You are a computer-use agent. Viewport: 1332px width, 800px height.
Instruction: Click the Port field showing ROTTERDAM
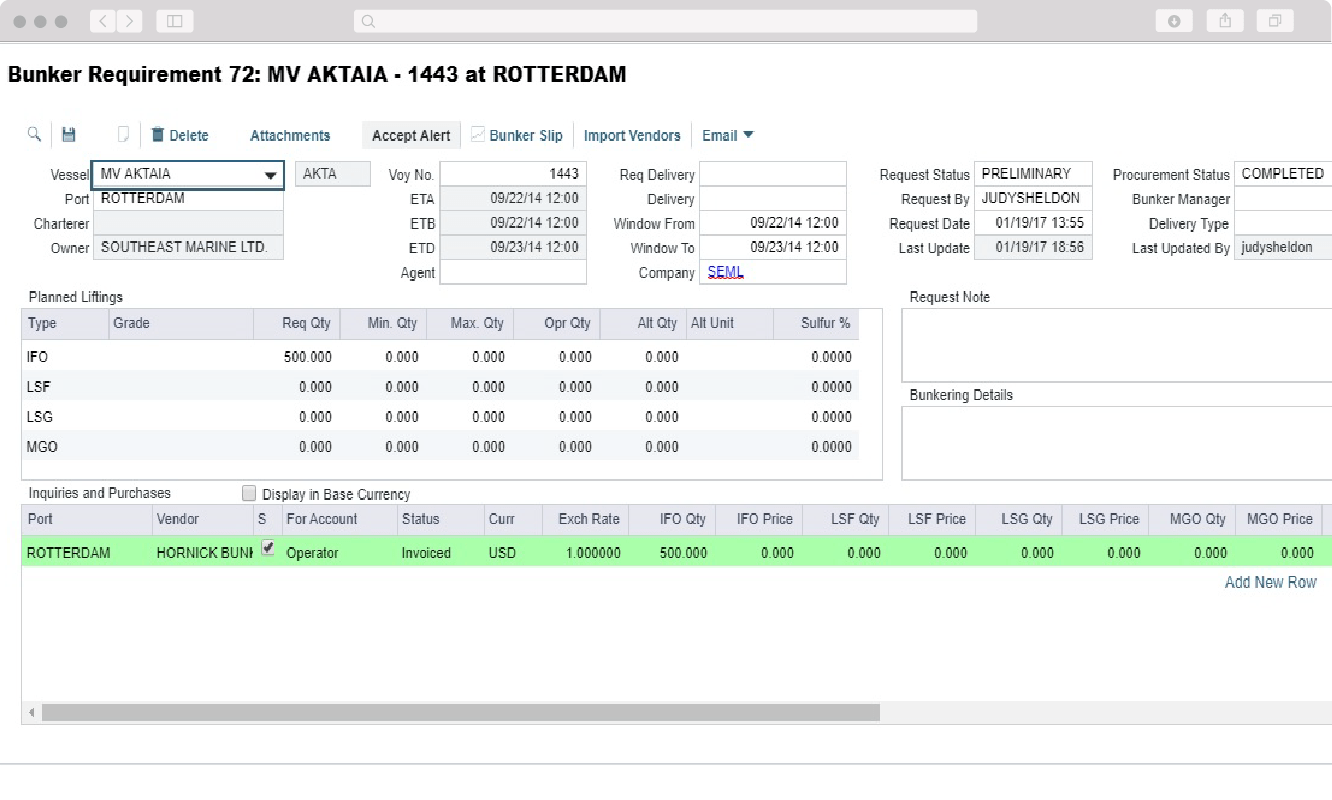tap(188, 199)
